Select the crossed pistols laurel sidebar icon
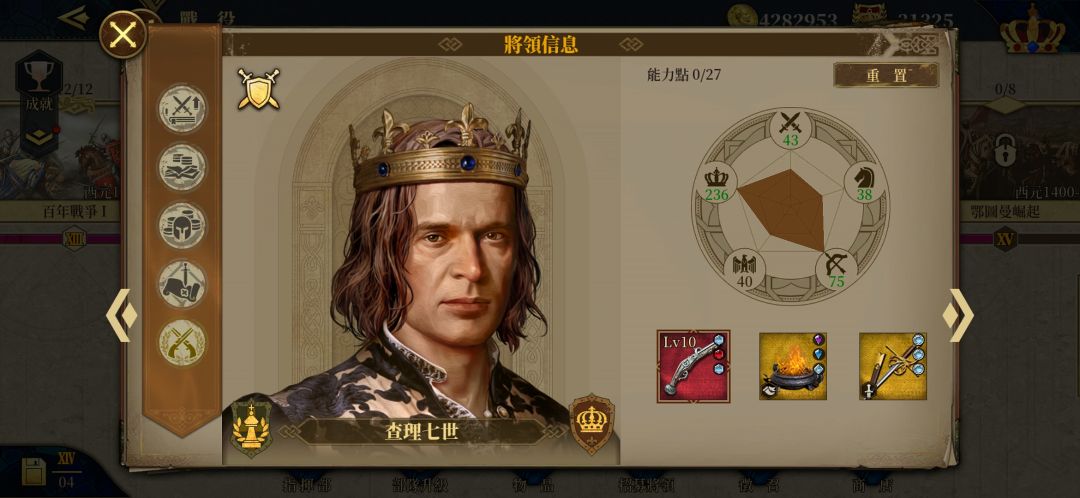Image resolution: width=1080 pixels, height=498 pixels. (x=183, y=342)
